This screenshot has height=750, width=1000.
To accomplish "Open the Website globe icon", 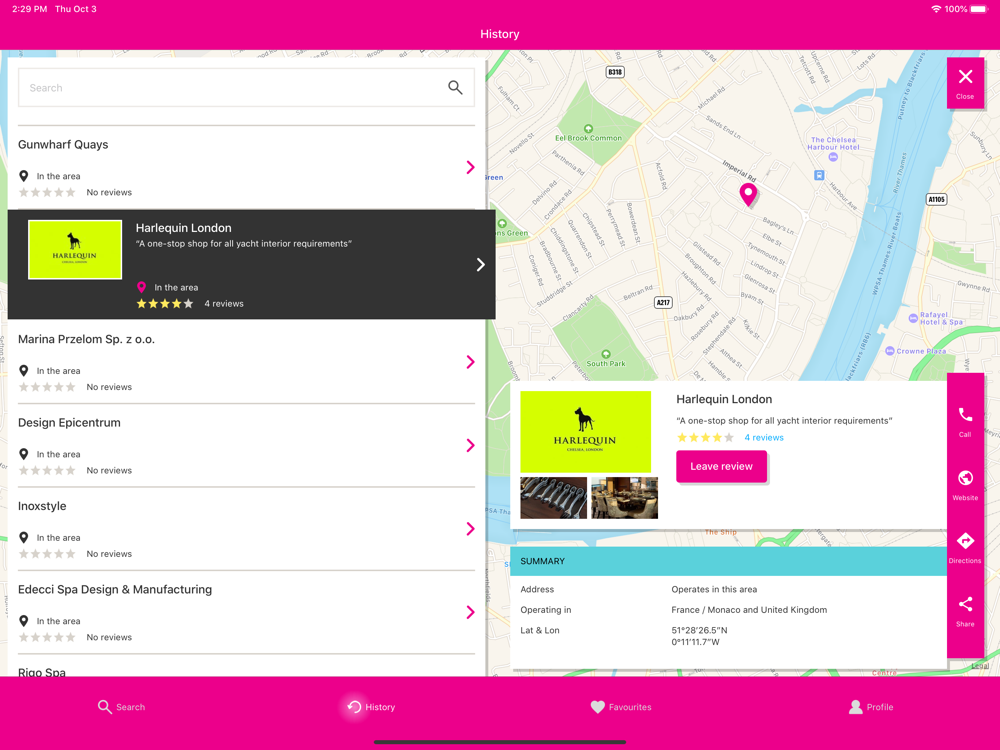I will (x=965, y=478).
